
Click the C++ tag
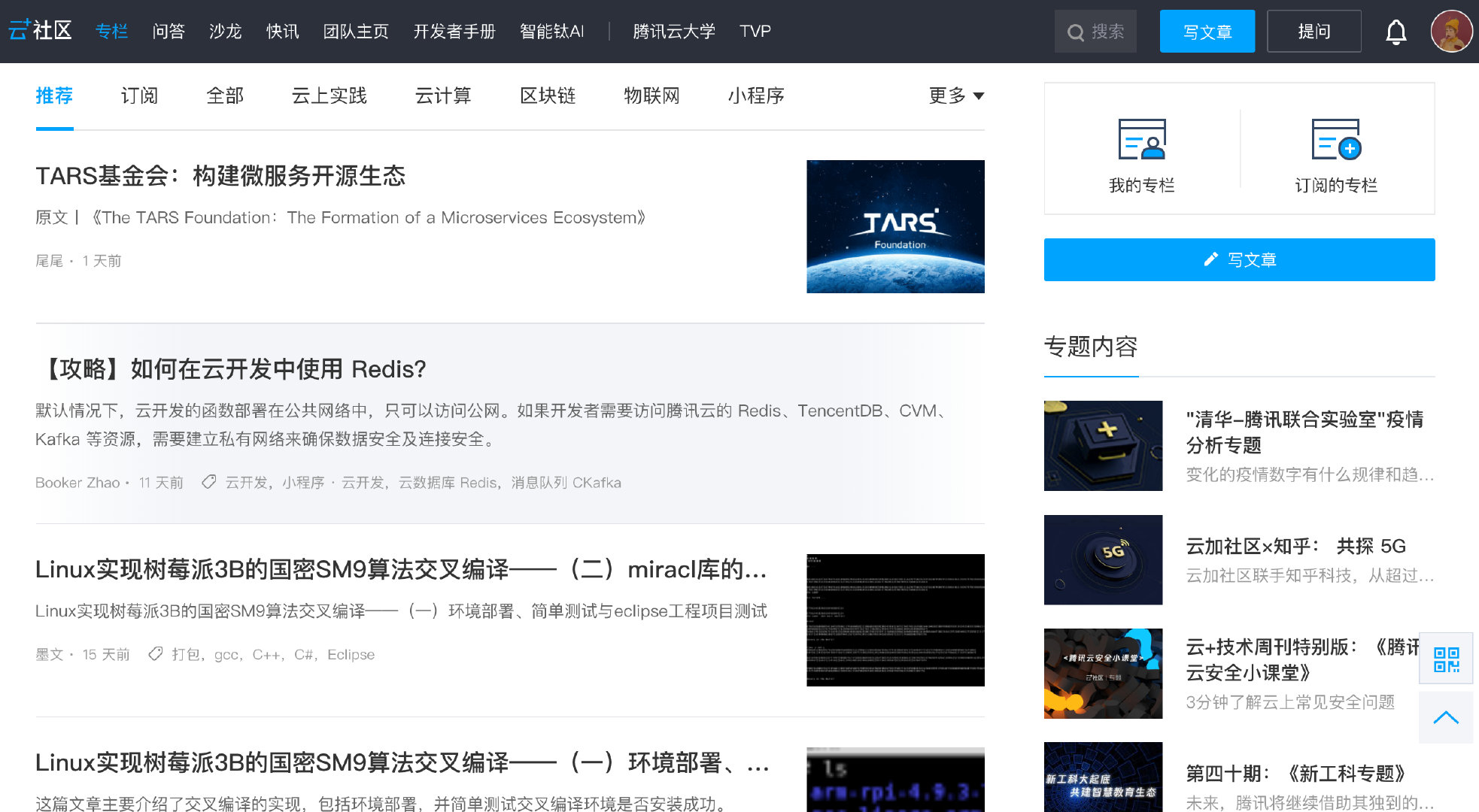[x=266, y=654]
